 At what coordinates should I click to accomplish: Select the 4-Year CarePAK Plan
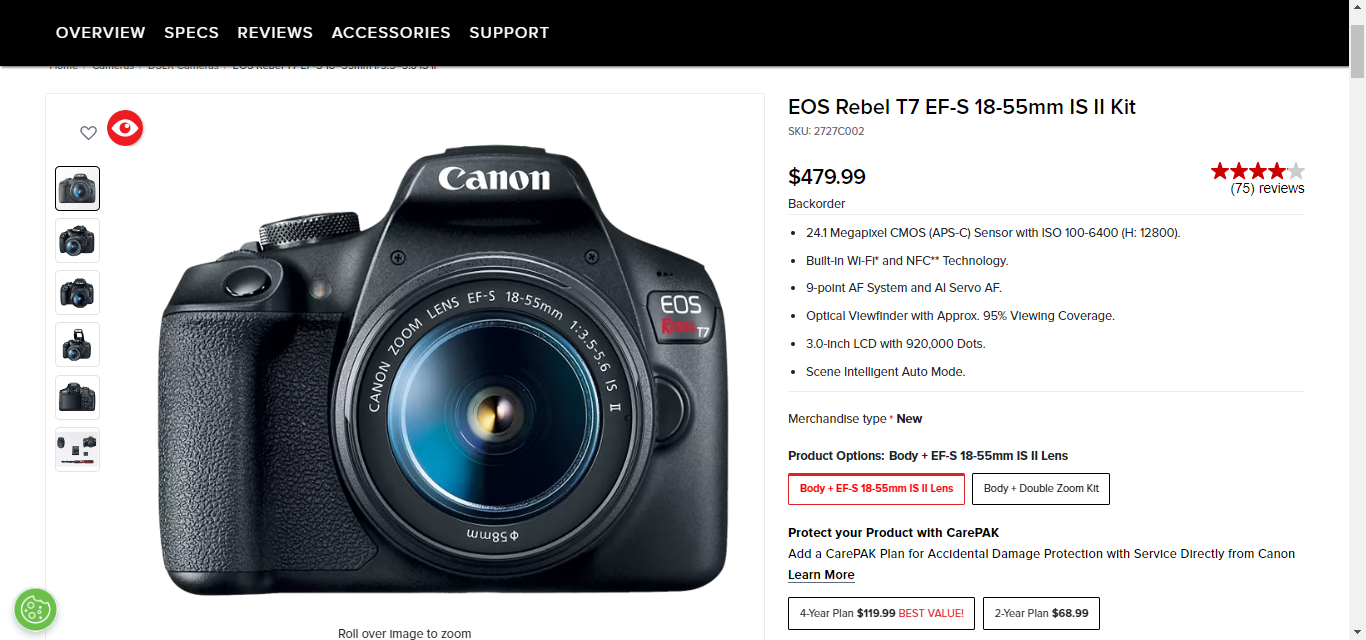pos(881,613)
